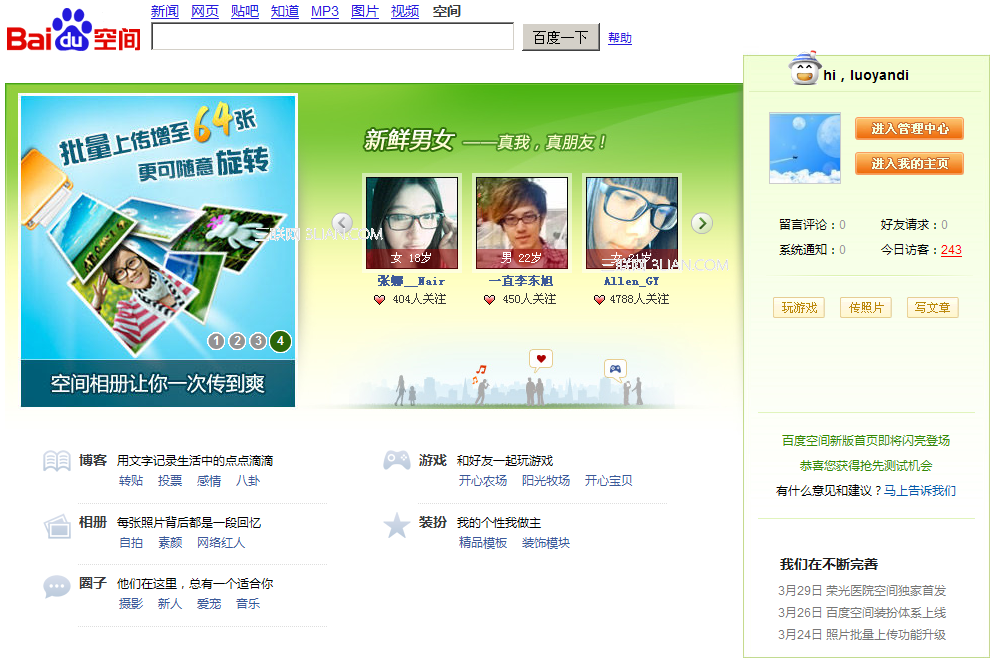Click heart icon beside 4788人关注

coord(599,300)
